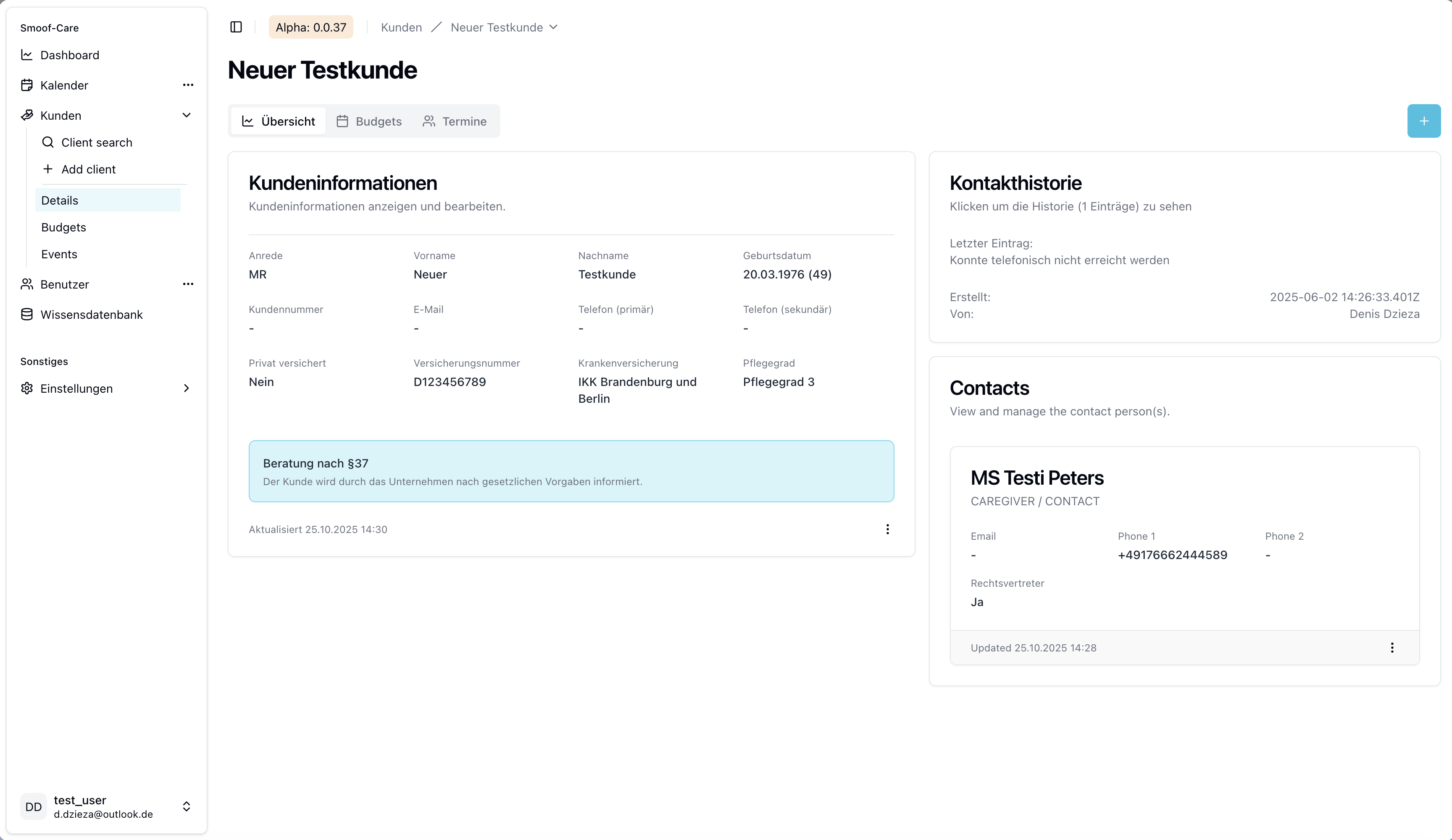Screen dimensions: 1452x840
Task: Open Kundeninformationen card options menu
Action: point(887,529)
